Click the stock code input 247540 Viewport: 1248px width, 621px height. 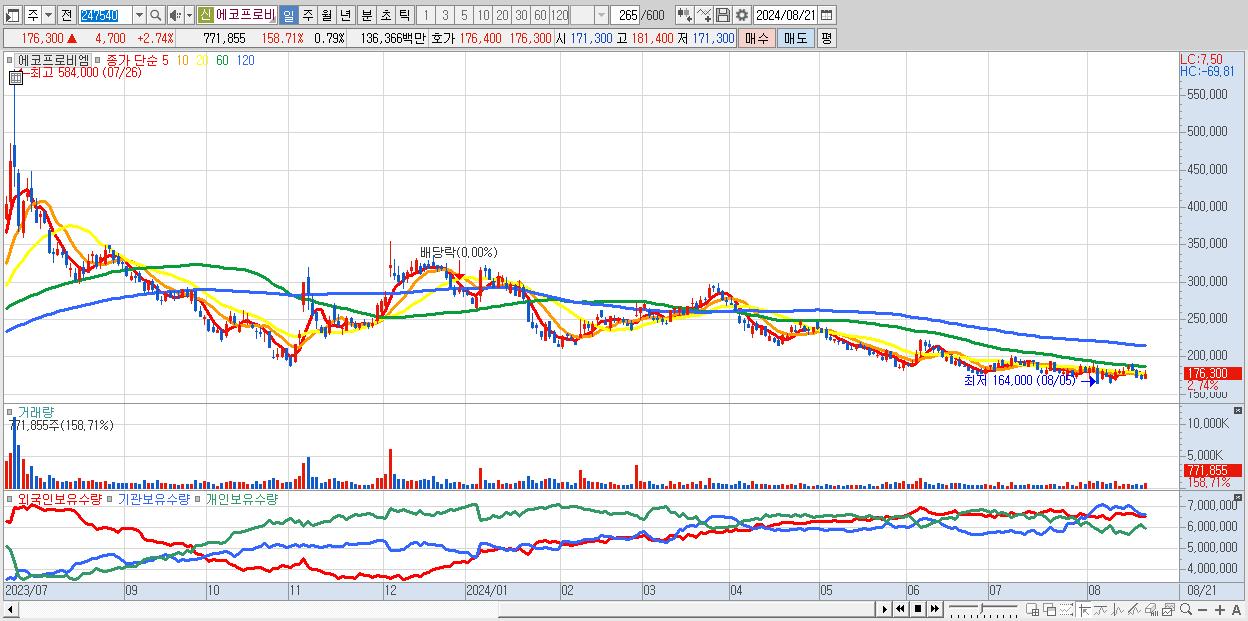[105, 15]
